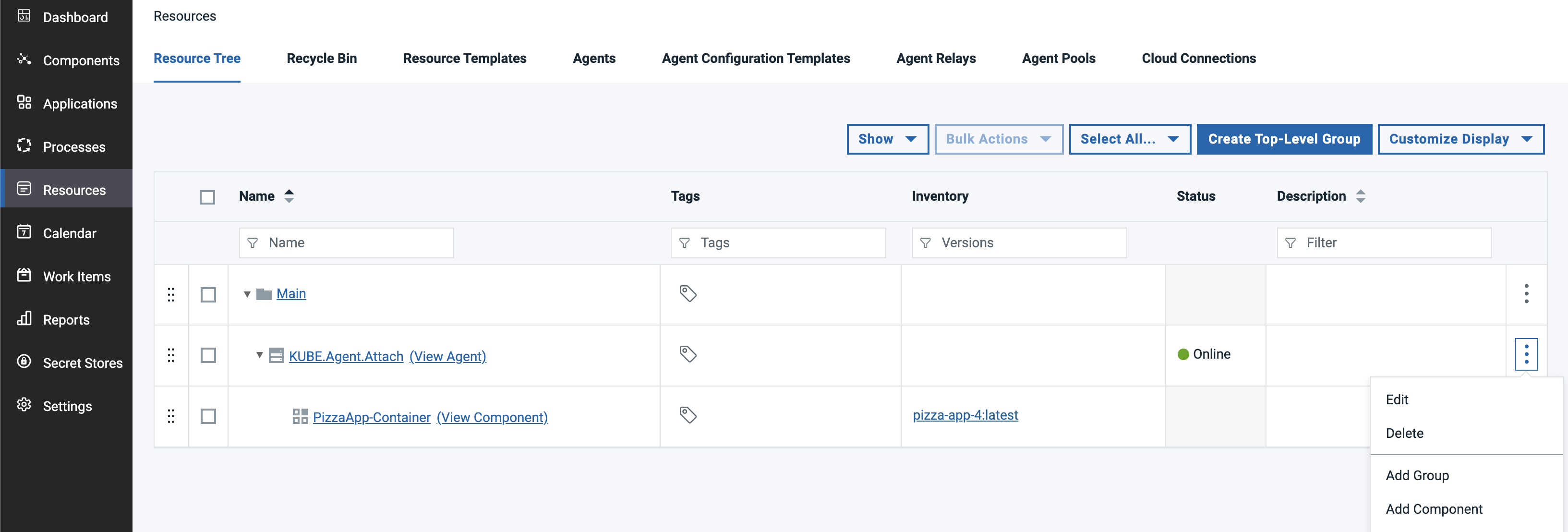Image resolution: width=1568 pixels, height=532 pixels.
Task: Check the KUBE.Agent.Attach row checkbox
Action: pos(208,355)
